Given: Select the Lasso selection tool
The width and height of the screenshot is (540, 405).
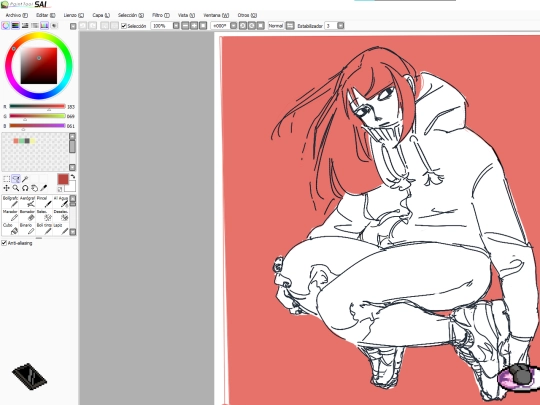Looking at the screenshot, I should tap(16, 179).
